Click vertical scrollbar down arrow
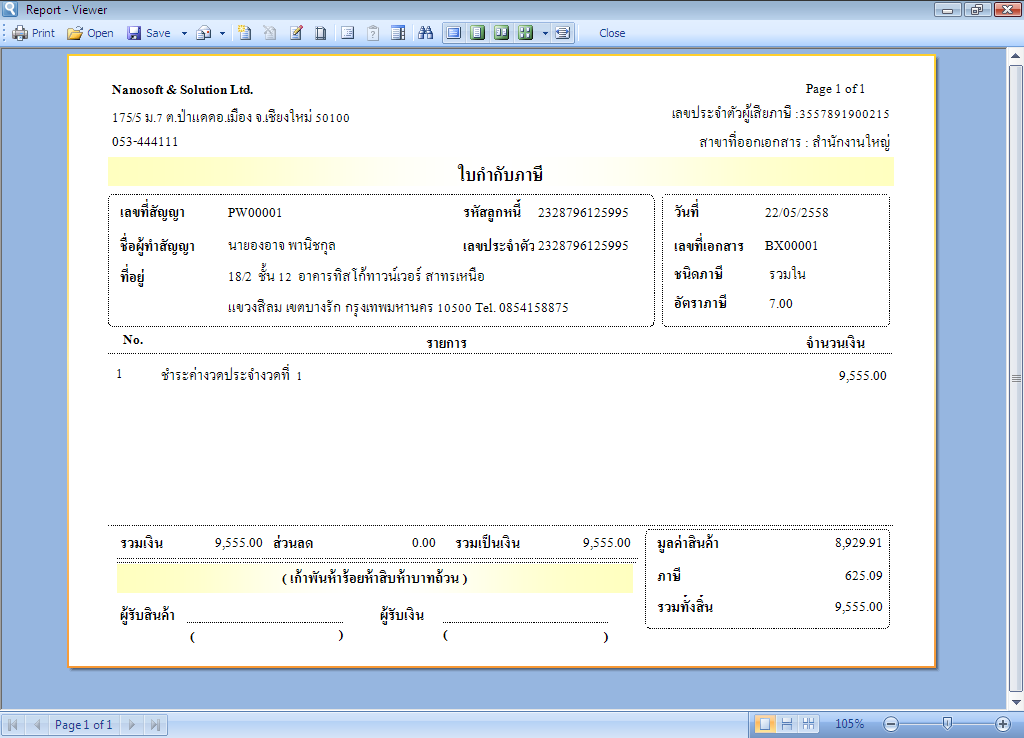The image size is (1024, 738). click(x=1016, y=703)
